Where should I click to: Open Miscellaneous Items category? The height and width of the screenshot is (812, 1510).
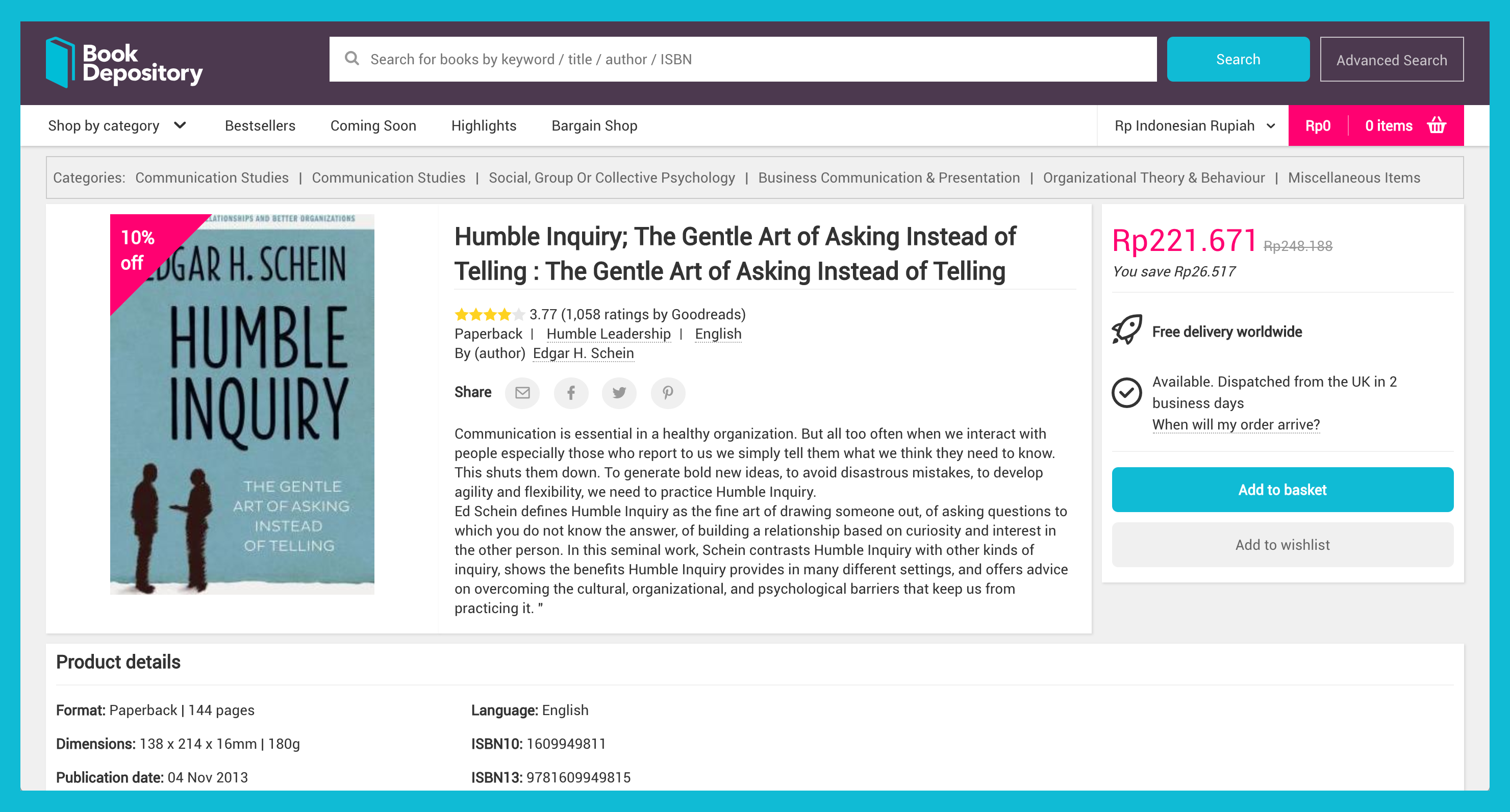point(1354,177)
